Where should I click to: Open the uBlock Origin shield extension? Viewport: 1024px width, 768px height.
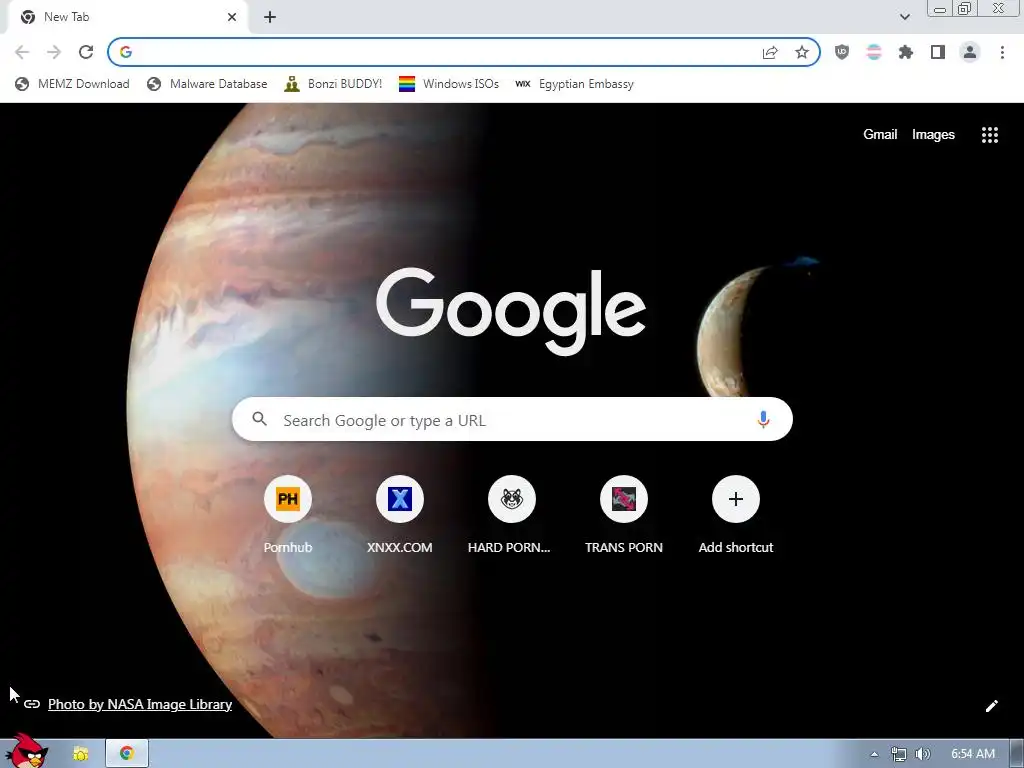point(842,52)
